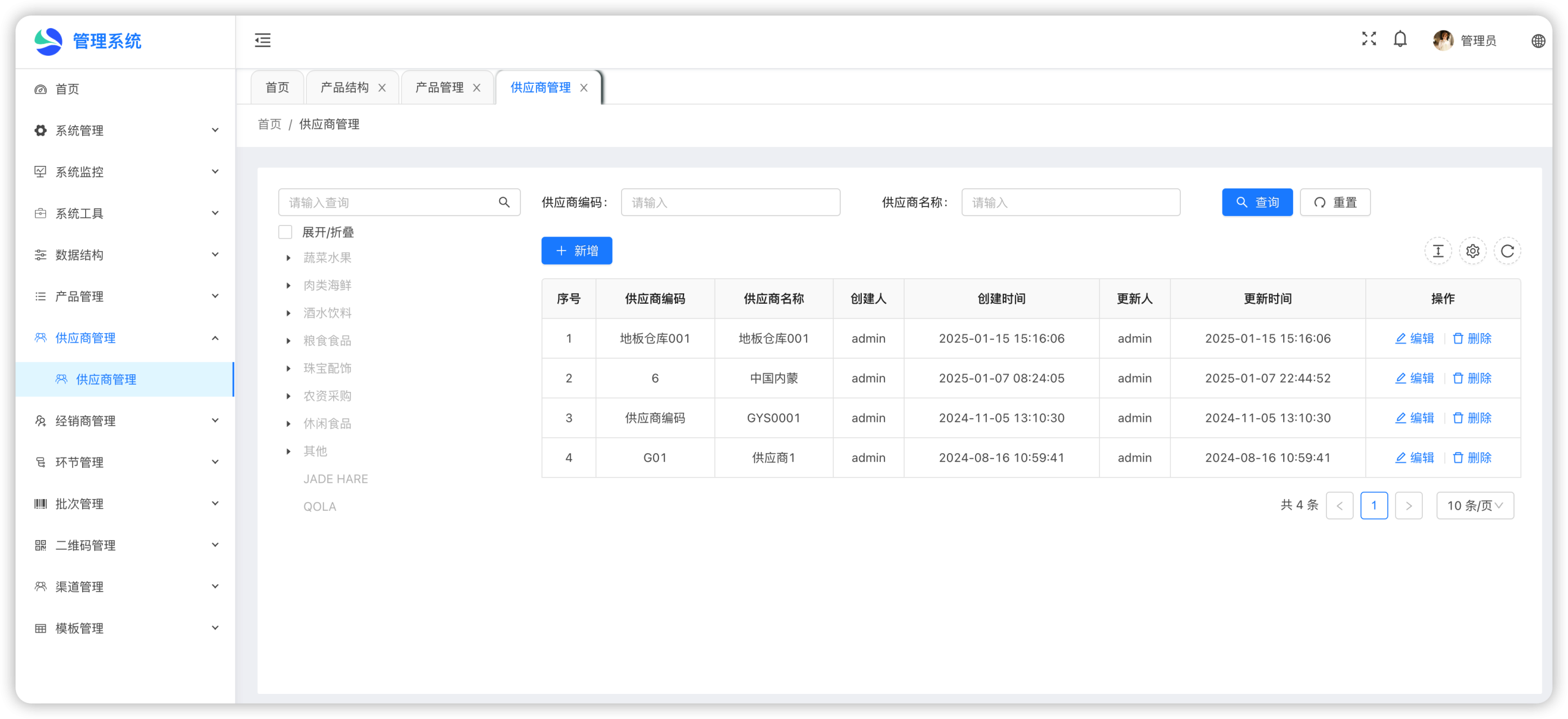Viewport: 1568px width, 719px height.
Task: Collapse the sidebar with the menu fold icon
Action: coord(263,40)
